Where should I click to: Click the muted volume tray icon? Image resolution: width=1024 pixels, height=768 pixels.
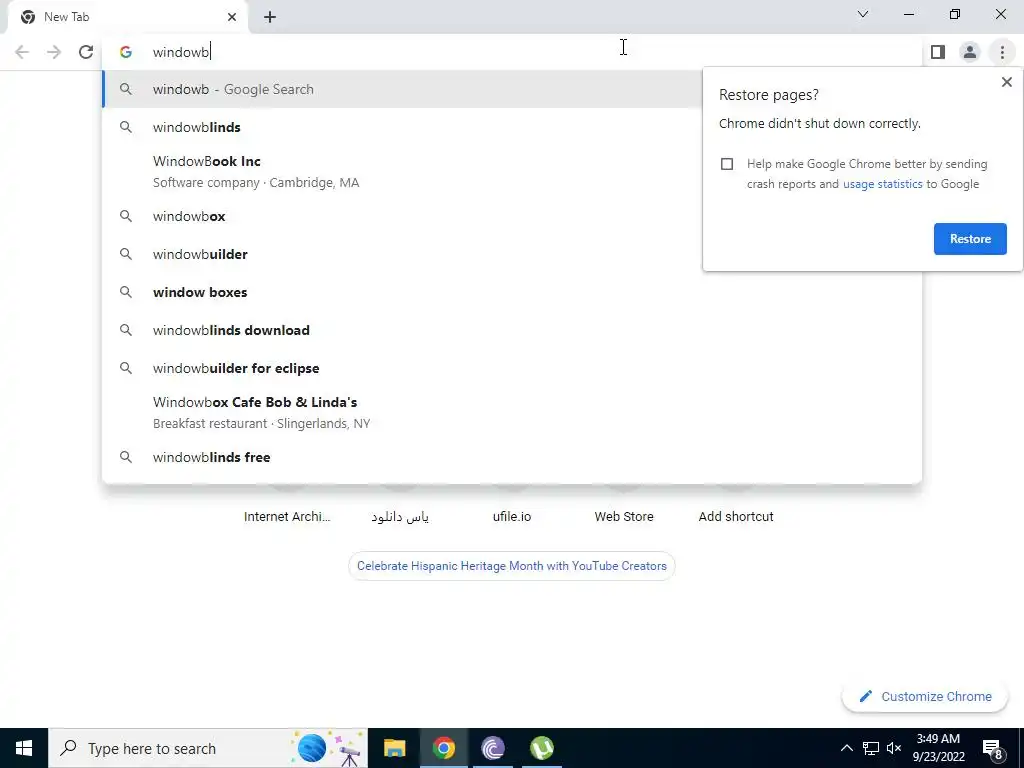point(894,748)
